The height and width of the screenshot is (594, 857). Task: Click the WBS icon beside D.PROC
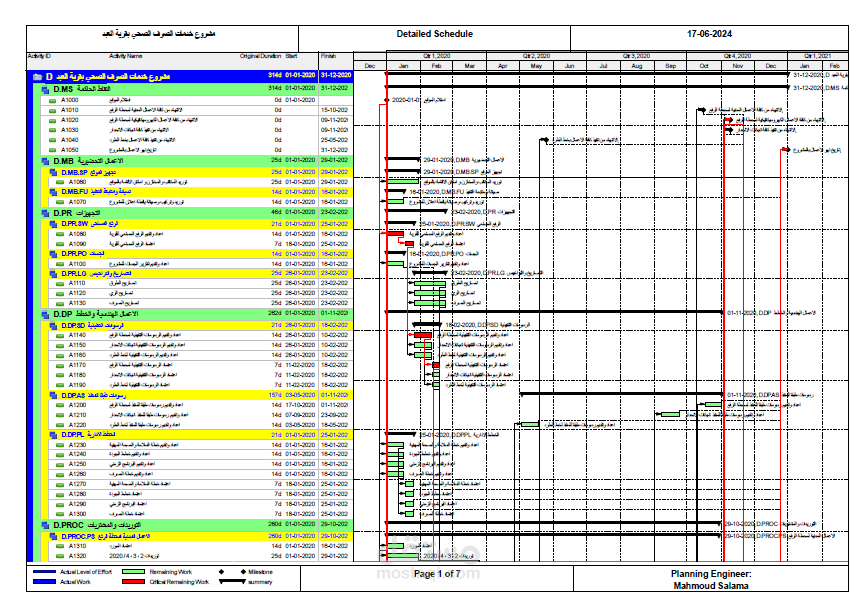pos(46,526)
